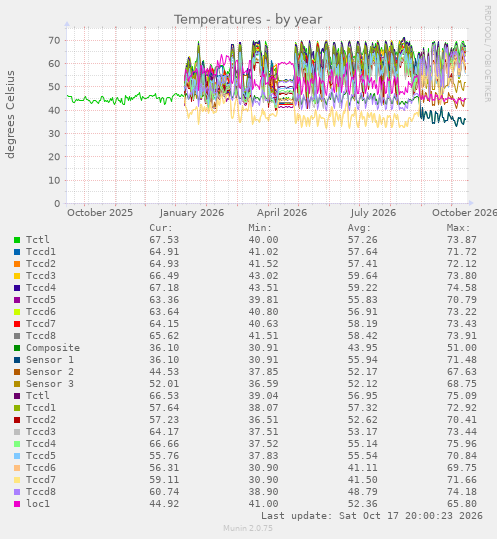Screen dimensions: 497x539
Task: Click the Composite max value 51.00
Action: coord(462,348)
